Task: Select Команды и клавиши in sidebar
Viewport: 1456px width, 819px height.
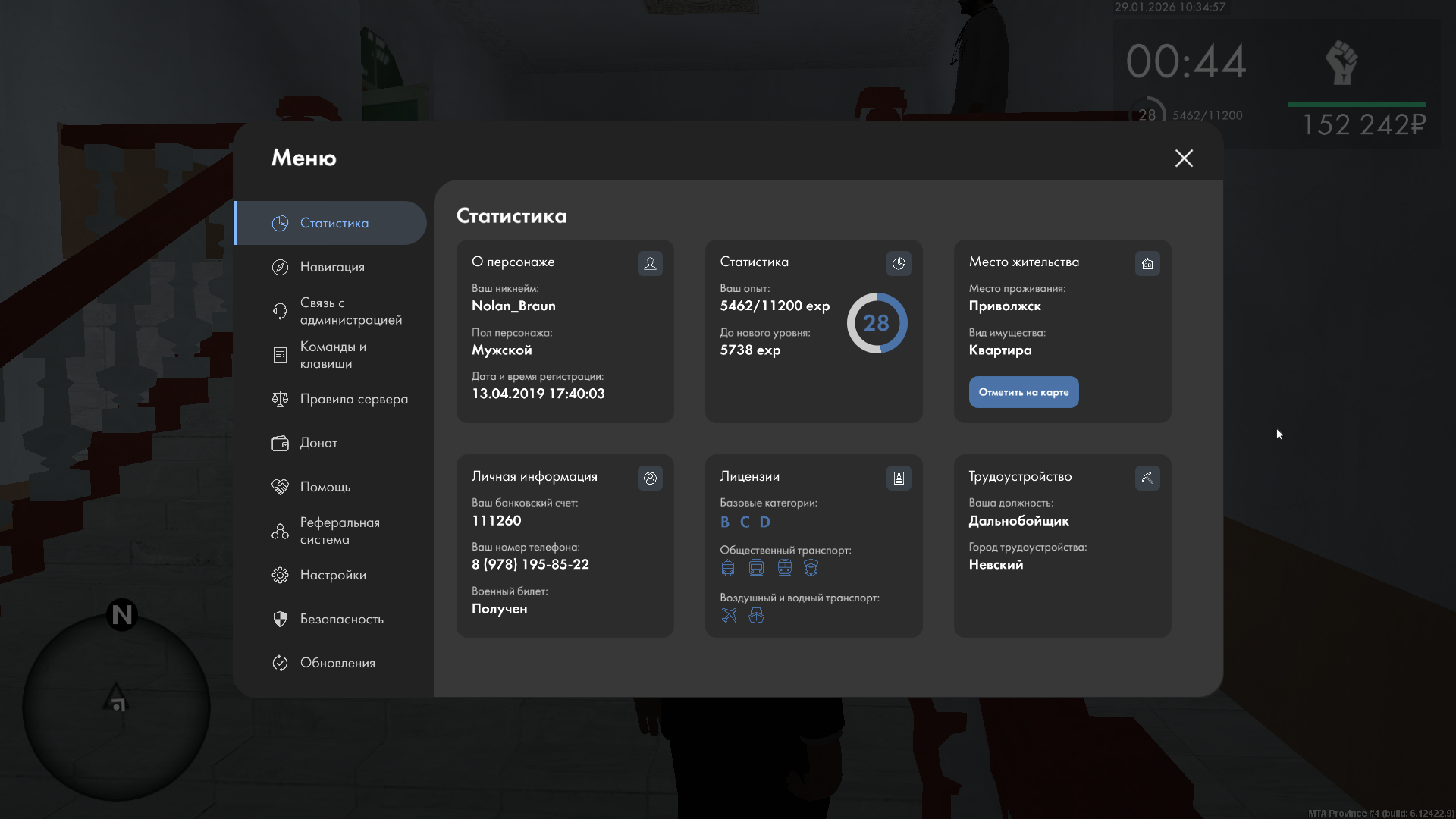Action: 332,355
